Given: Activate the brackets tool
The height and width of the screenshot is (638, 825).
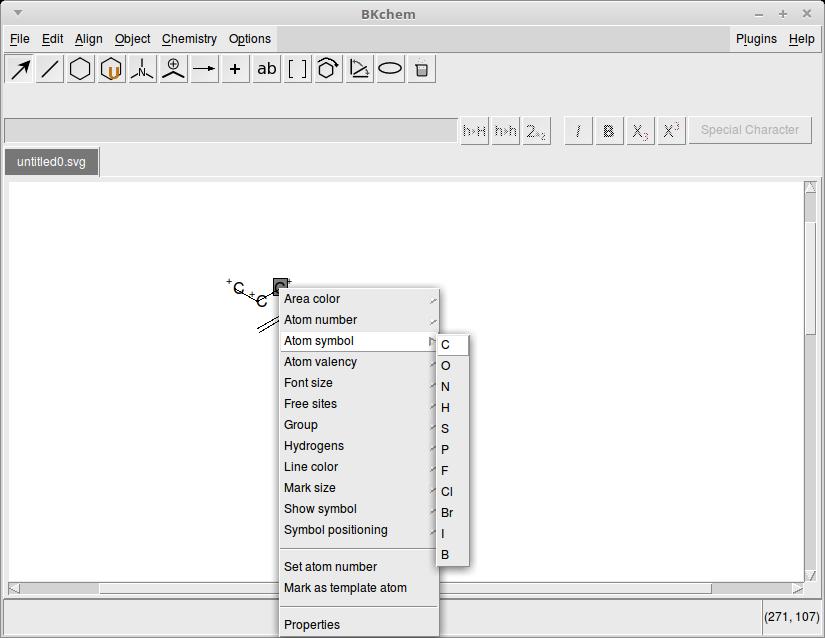Looking at the screenshot, I should click(297, 69).
